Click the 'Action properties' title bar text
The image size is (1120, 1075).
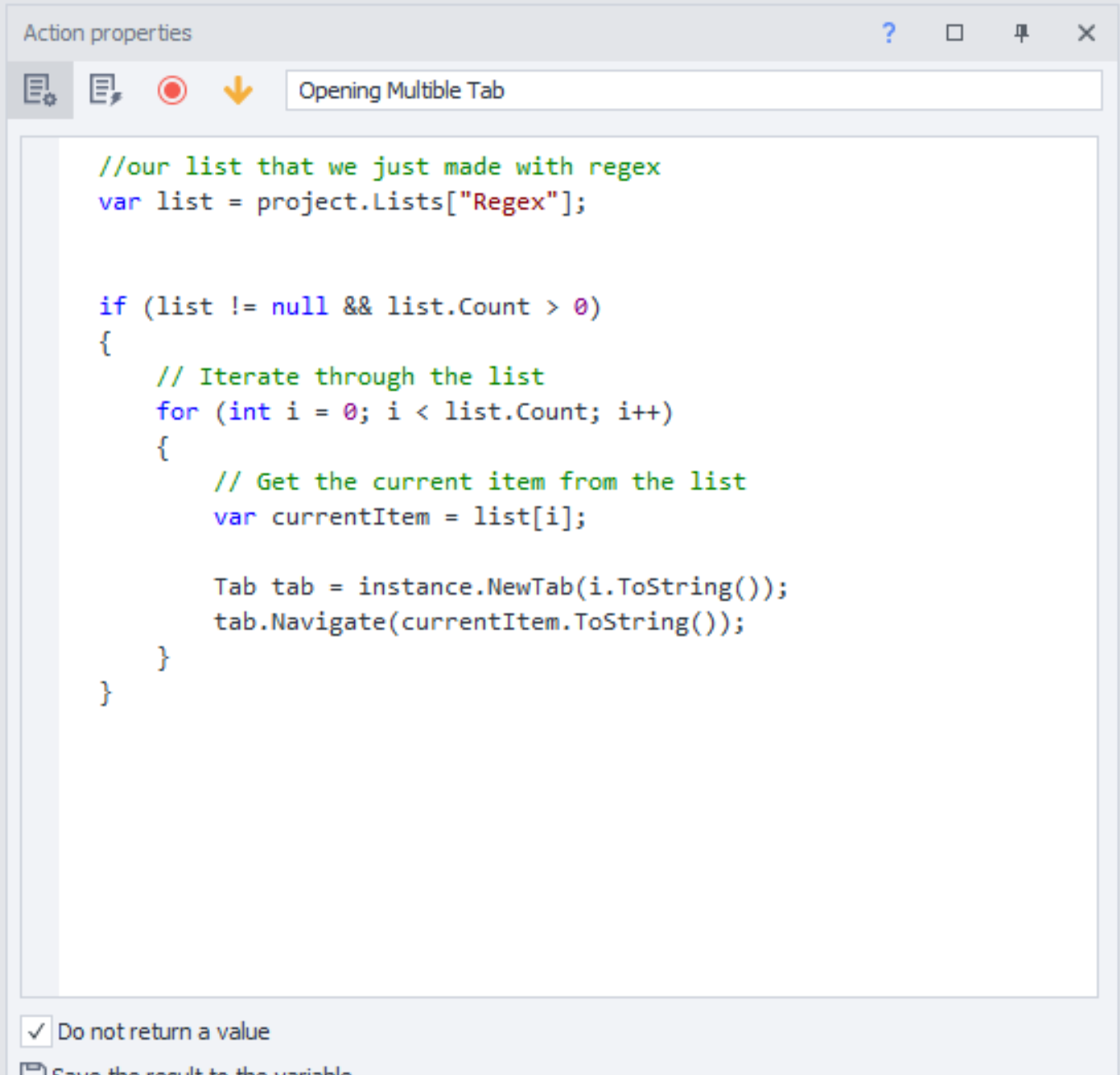[x=107, y=33]
